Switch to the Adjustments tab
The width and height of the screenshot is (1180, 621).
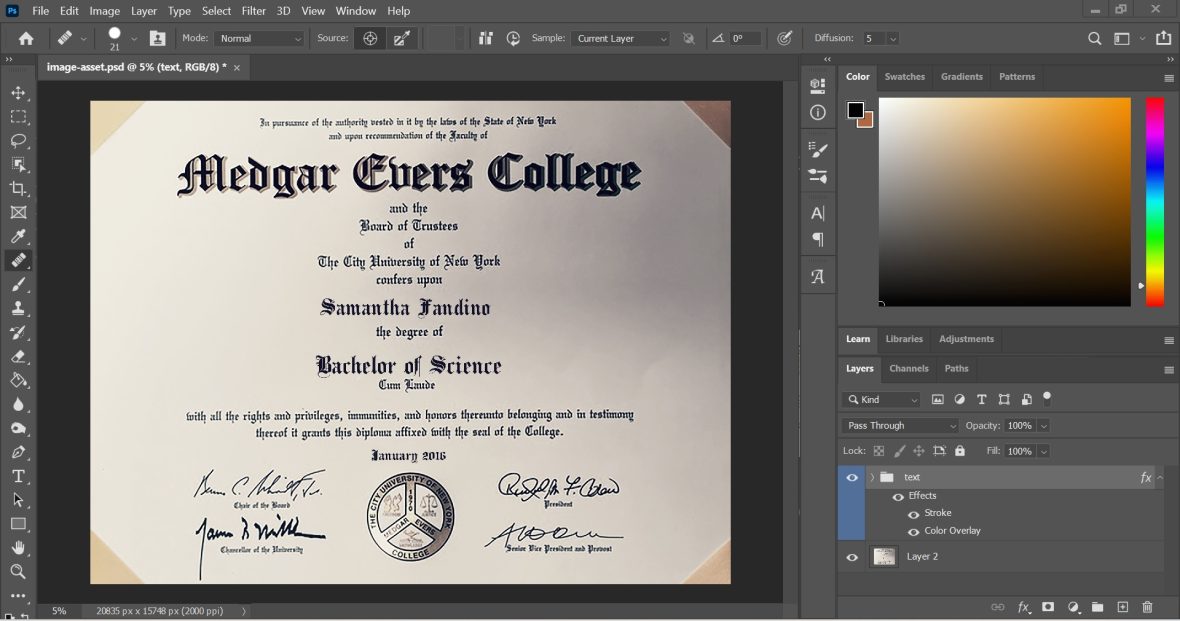click(x=966, y=339)
